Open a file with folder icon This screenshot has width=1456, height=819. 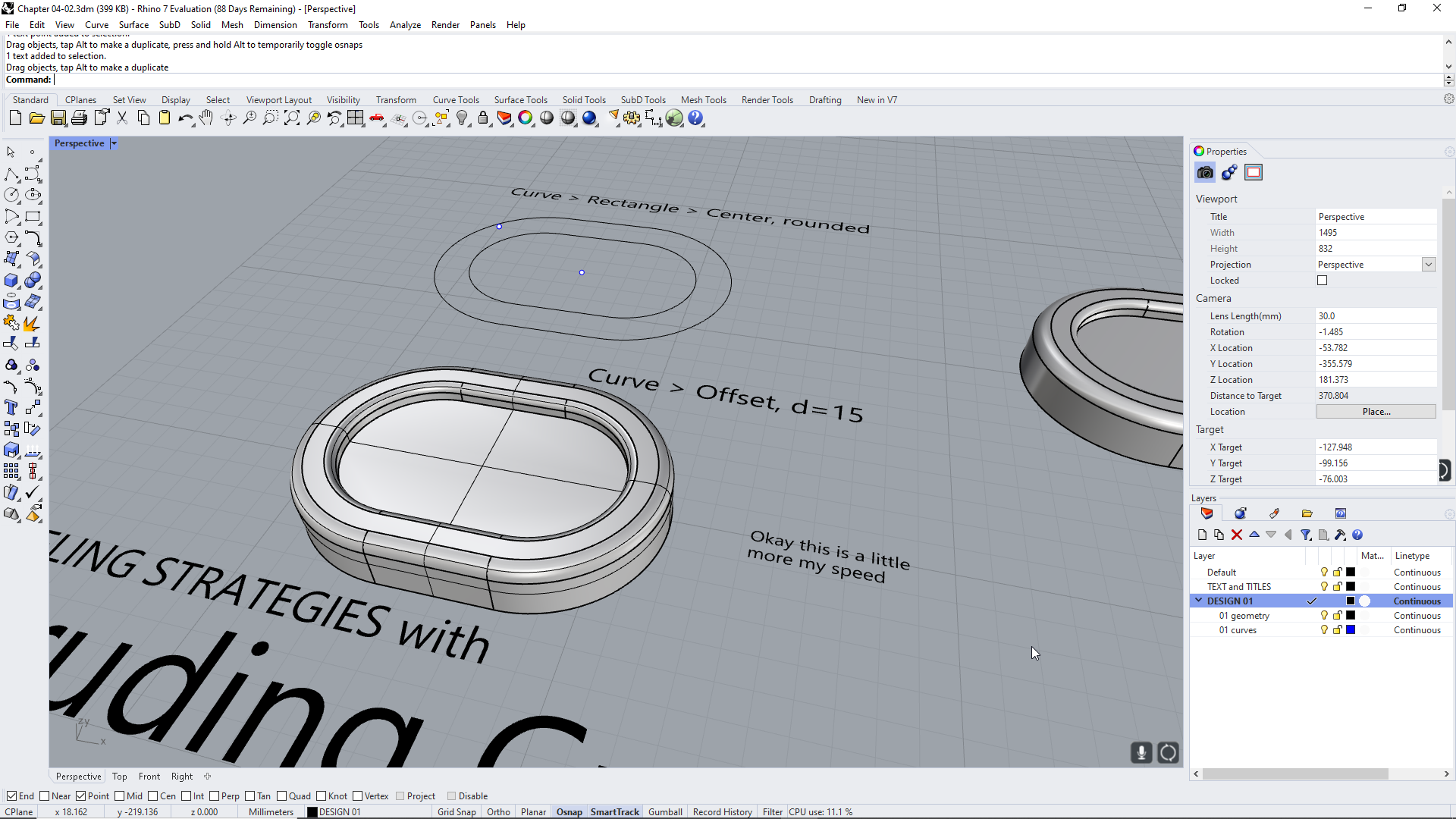click(36, 118)
